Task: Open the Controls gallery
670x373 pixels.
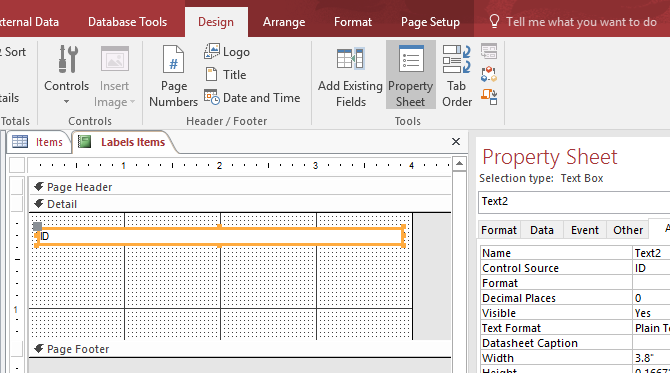Action: coord(67,75)
